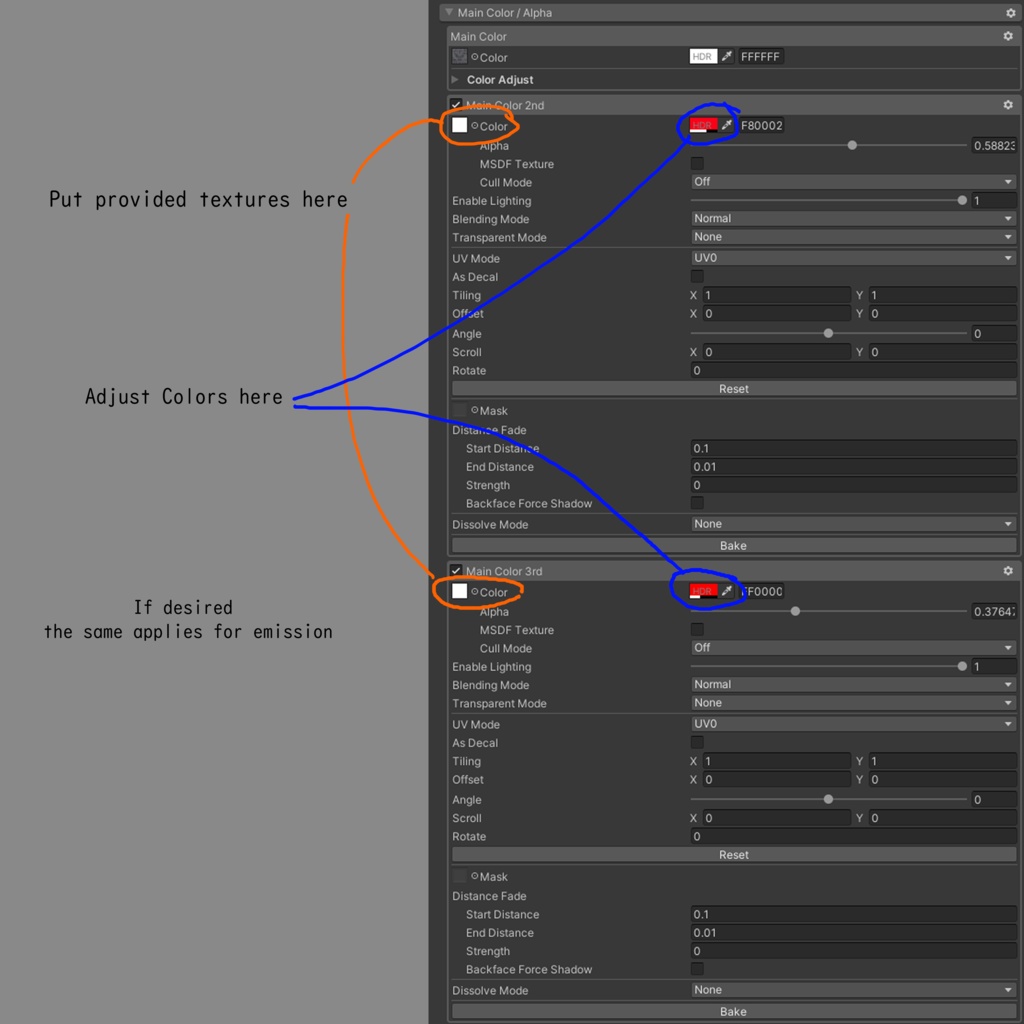Click Bake button in Main Color 2nd

click(734, 545)
